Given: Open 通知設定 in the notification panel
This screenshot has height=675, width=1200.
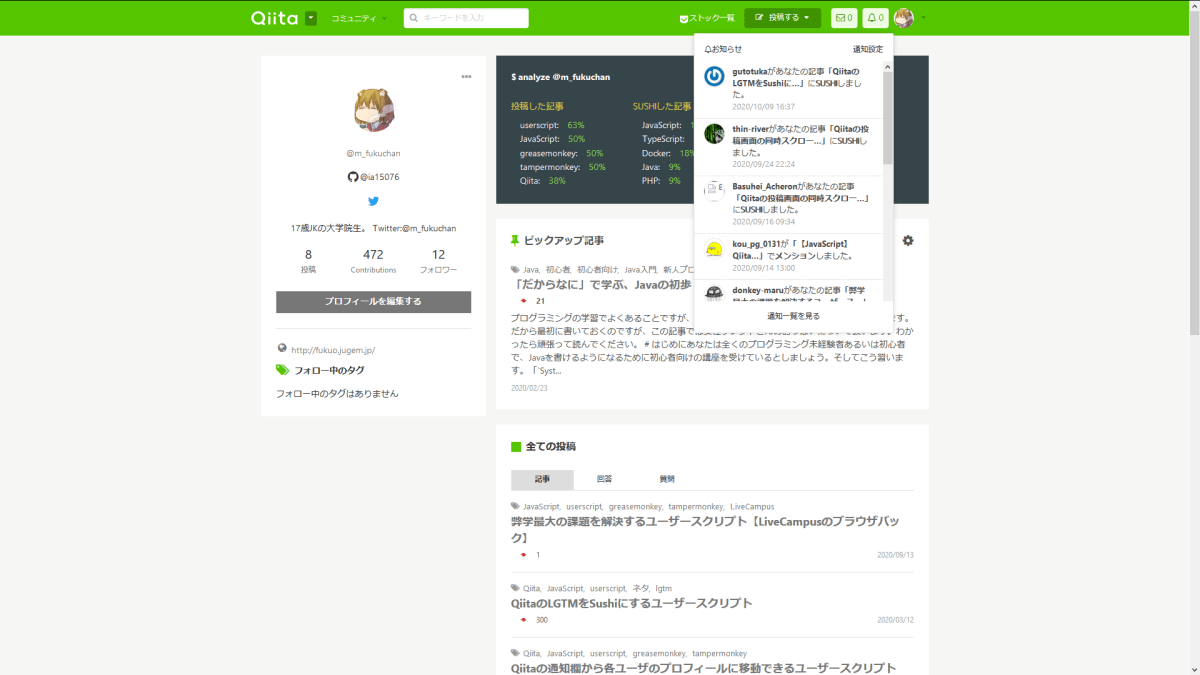Looking at the screenshot, I should [868, 49].
